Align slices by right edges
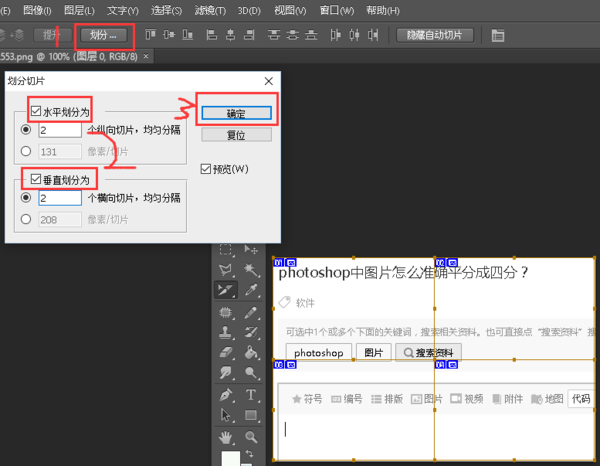 tap(249, 35)
